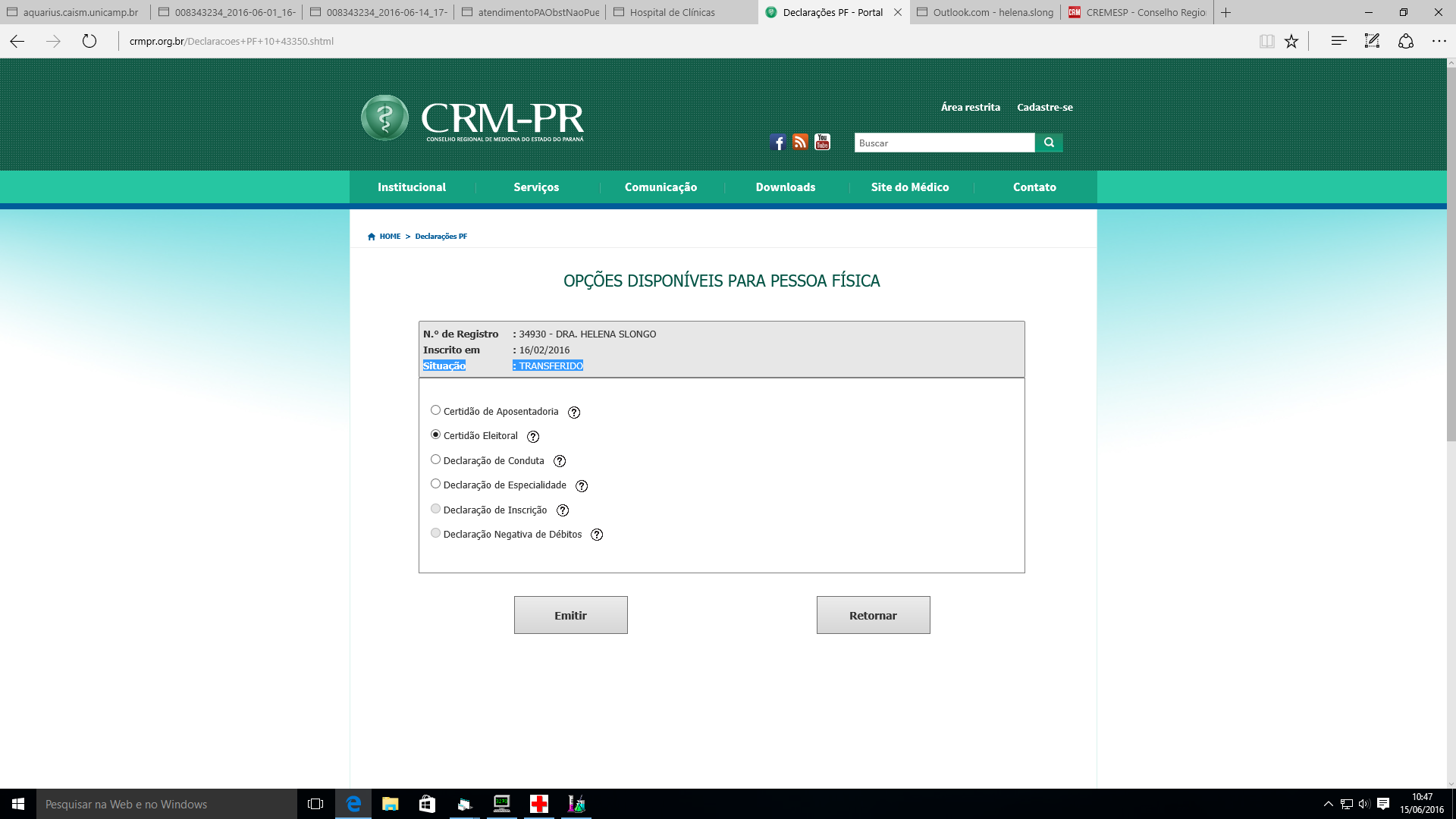Click the green search magnifier button
The height and width of the screenshot is (819, 1456).
pos(1049,143)
